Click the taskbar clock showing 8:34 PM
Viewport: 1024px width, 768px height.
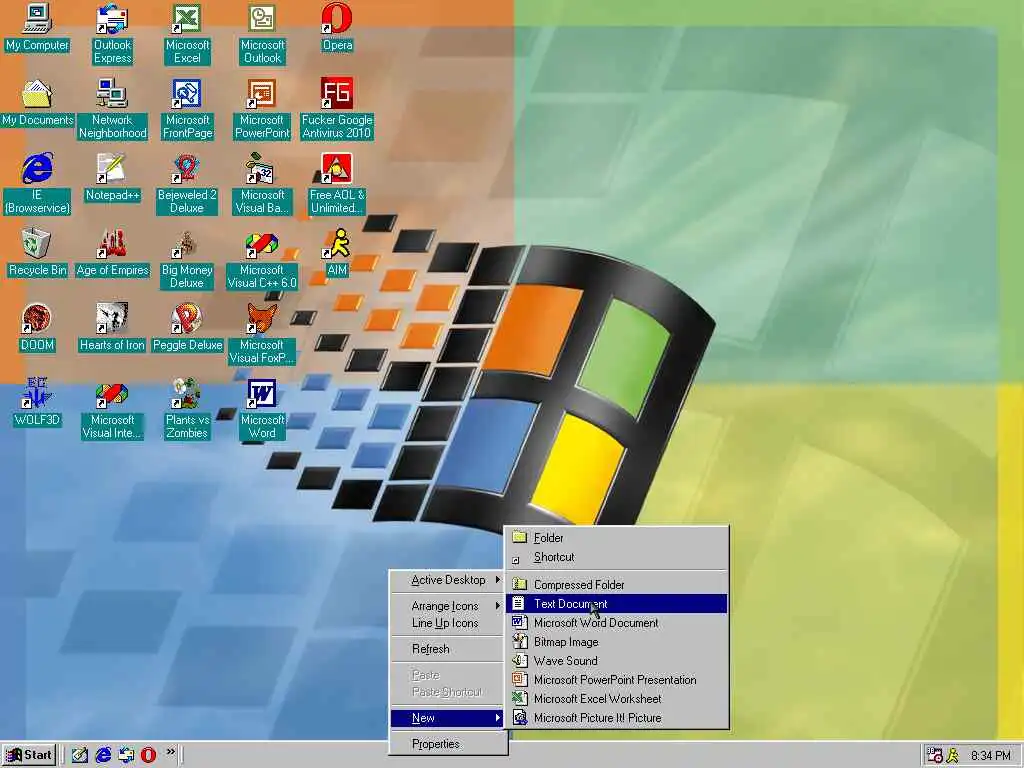click(990, 756)
